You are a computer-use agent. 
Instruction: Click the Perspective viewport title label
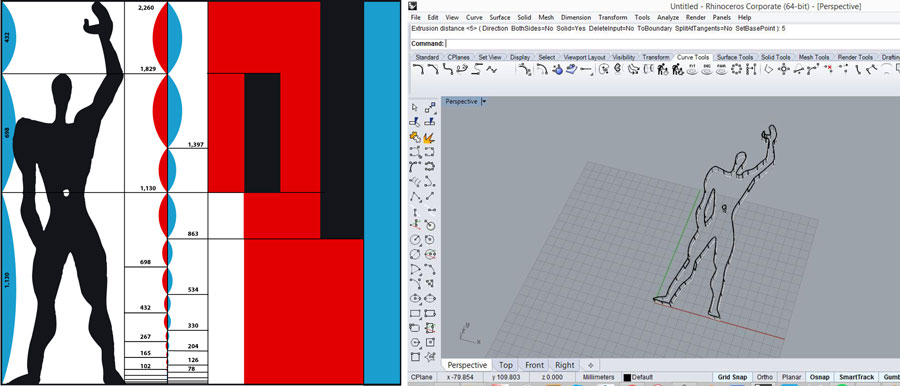461,101
